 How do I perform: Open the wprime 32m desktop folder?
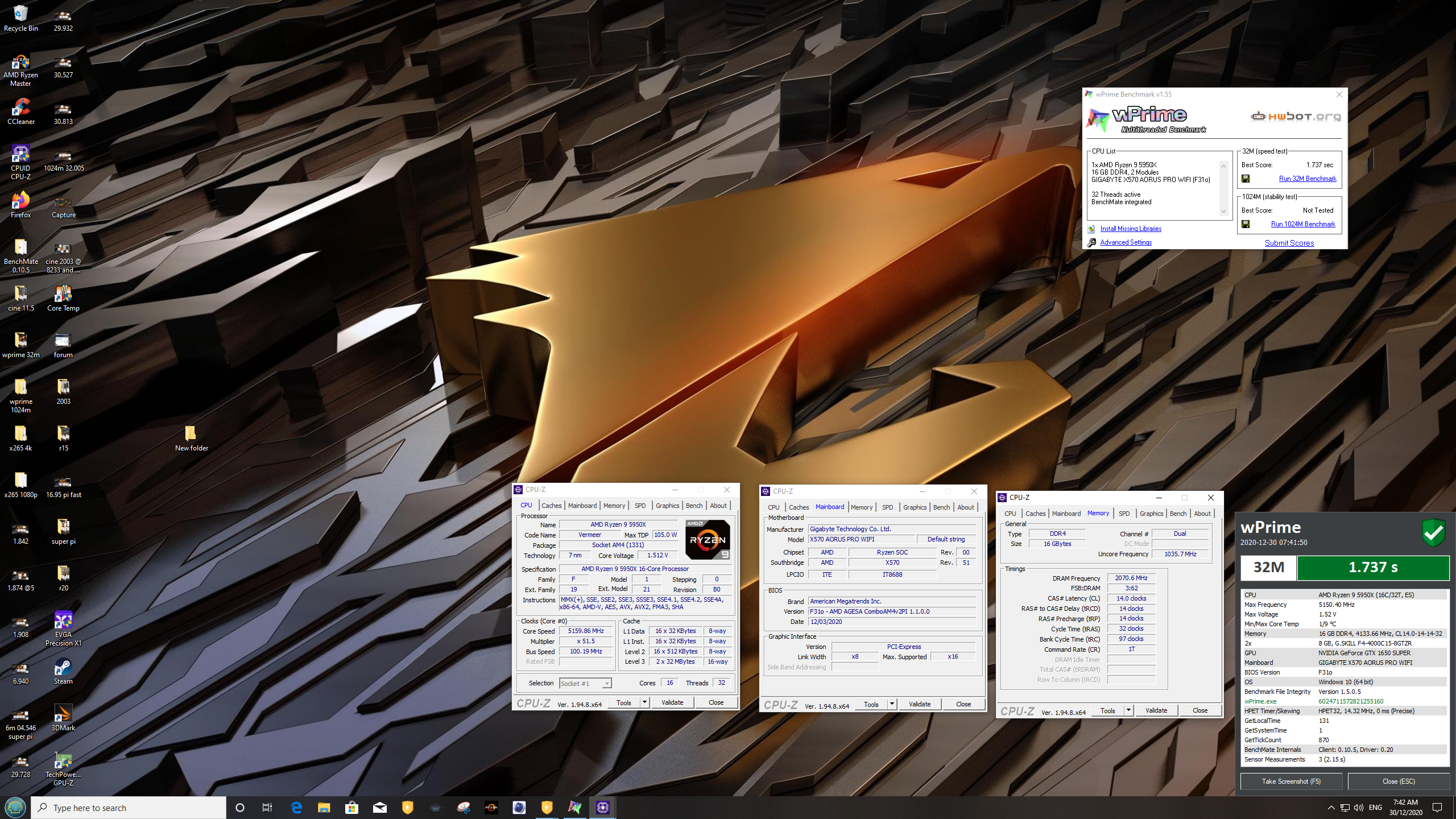(x=20, y=344)
